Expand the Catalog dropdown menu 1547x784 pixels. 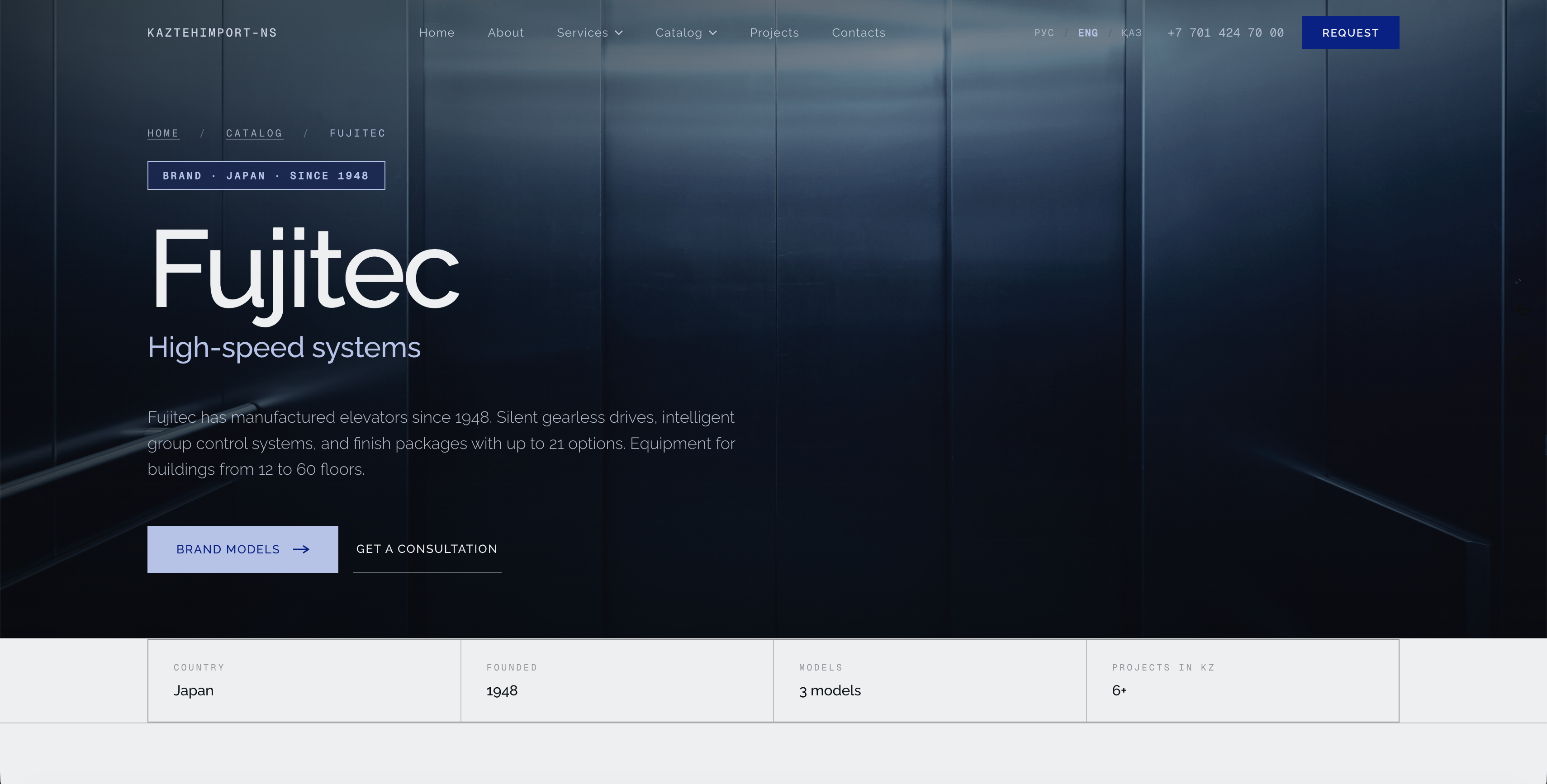point(686,33)
